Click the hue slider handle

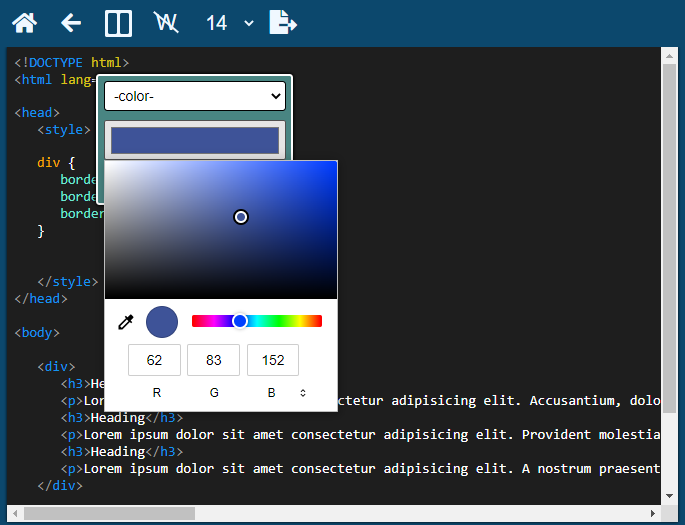[x=239, y=321]
